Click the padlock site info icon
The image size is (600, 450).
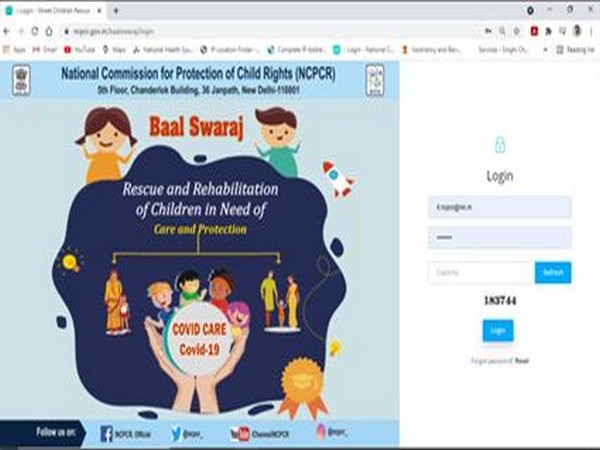point(67,32)
